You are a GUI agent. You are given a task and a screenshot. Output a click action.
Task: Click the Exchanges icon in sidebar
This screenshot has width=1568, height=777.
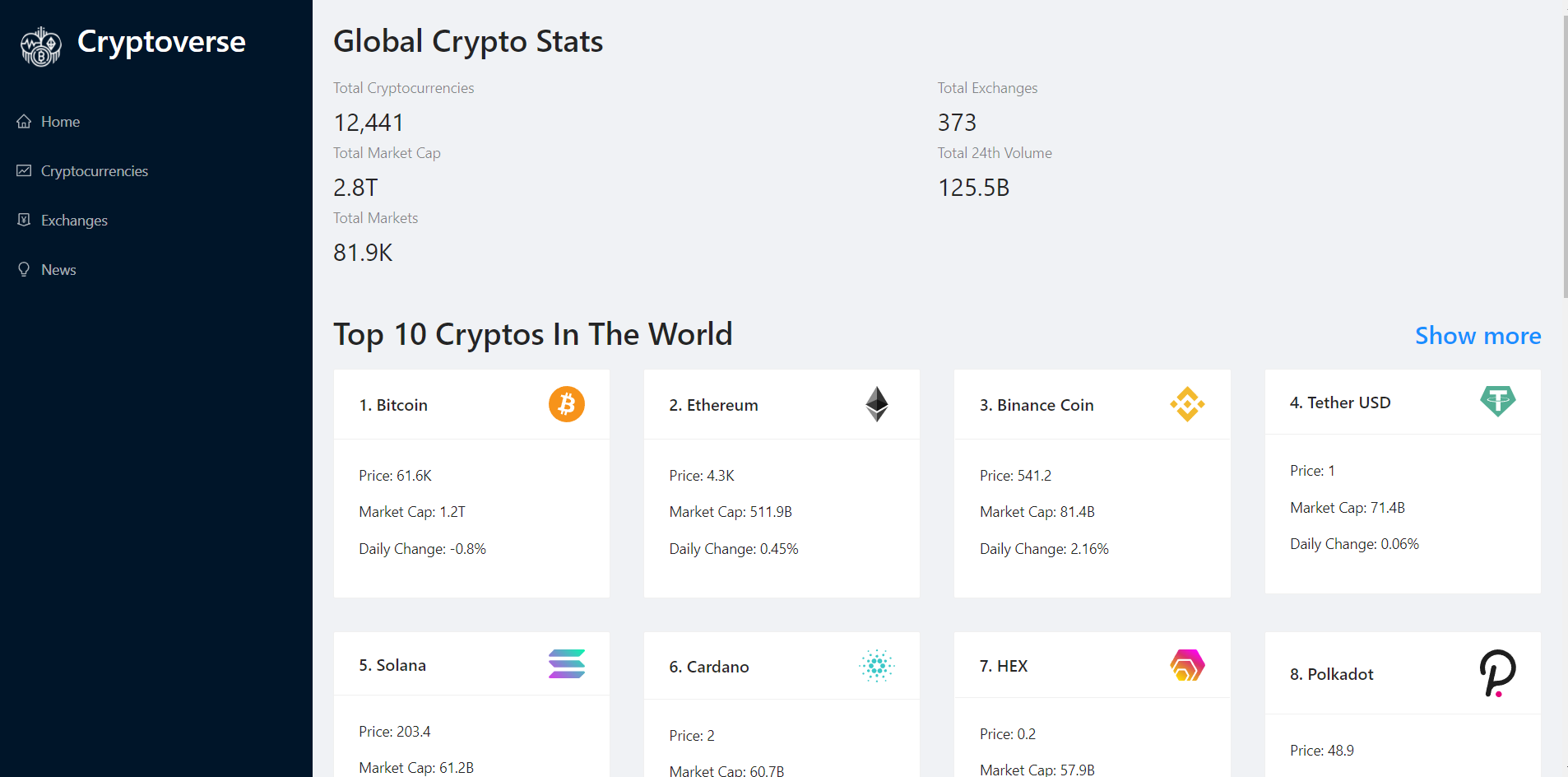tap(24, 220)
